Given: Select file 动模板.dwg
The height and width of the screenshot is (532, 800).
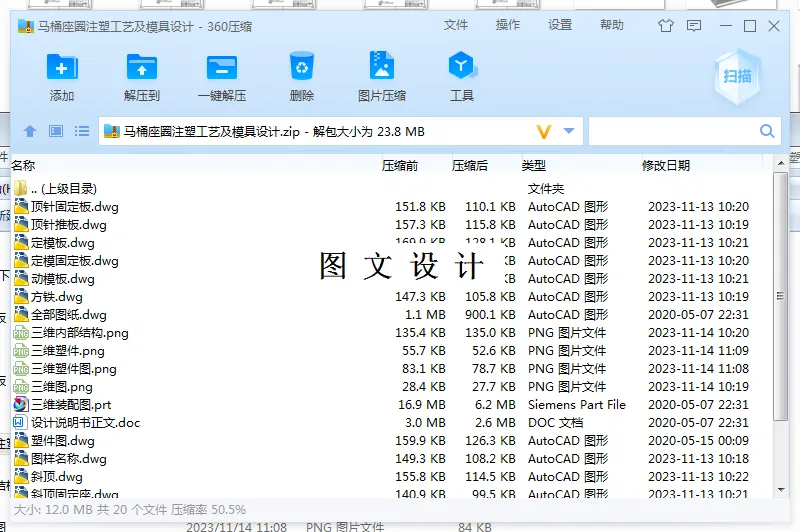Looking at the screenshot, I should pos(391,278).
